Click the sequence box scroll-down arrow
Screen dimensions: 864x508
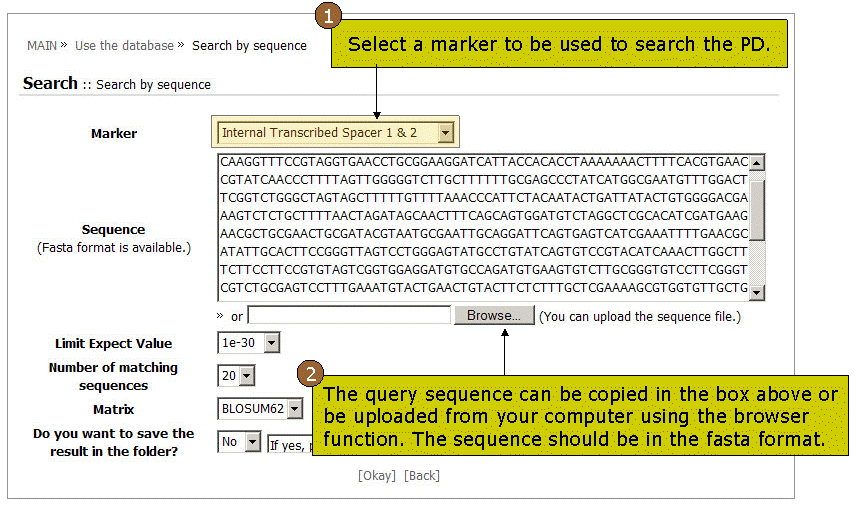click(757, 292)
